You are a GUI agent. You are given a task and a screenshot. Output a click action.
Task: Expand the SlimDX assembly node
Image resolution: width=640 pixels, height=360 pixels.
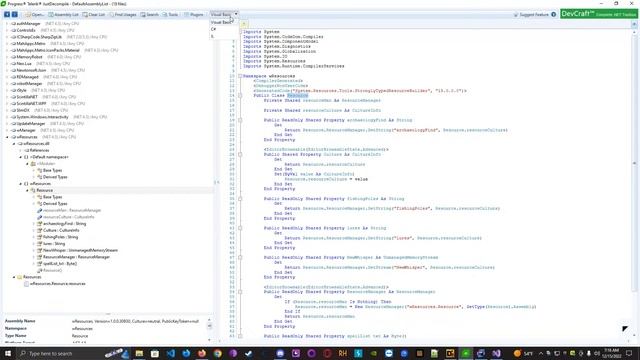(7, 110)
